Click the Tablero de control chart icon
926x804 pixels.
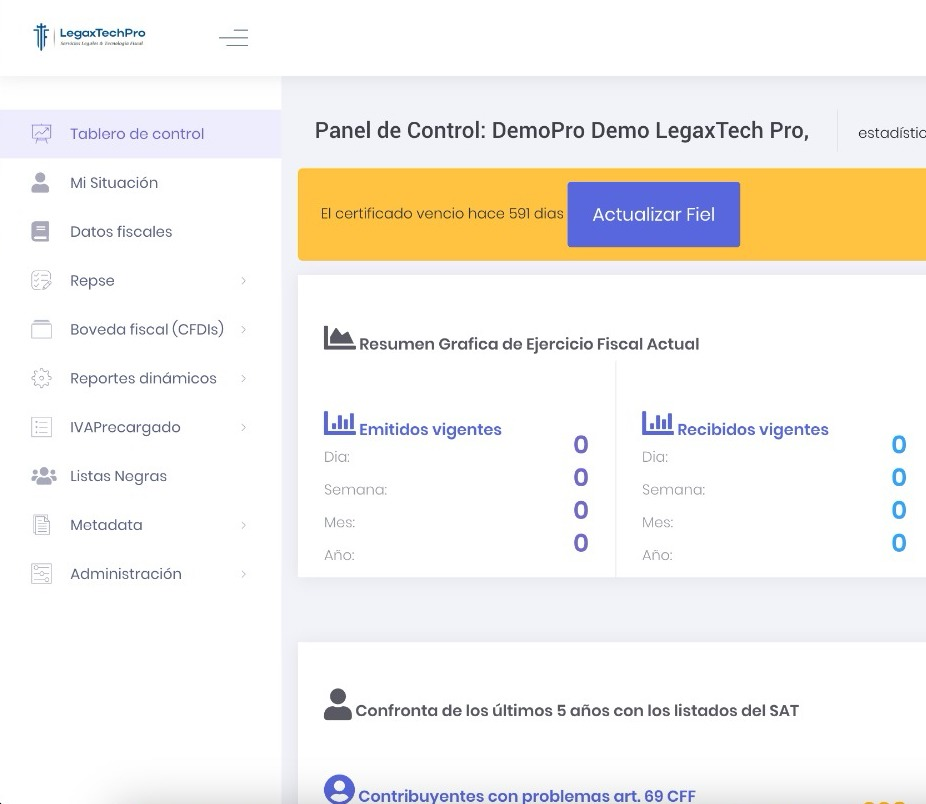coord(41,134)
